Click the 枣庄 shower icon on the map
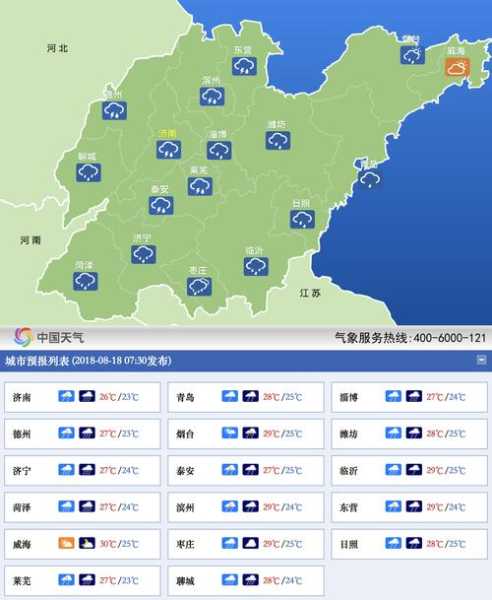The image size is (492, 600). click(199, 286)
